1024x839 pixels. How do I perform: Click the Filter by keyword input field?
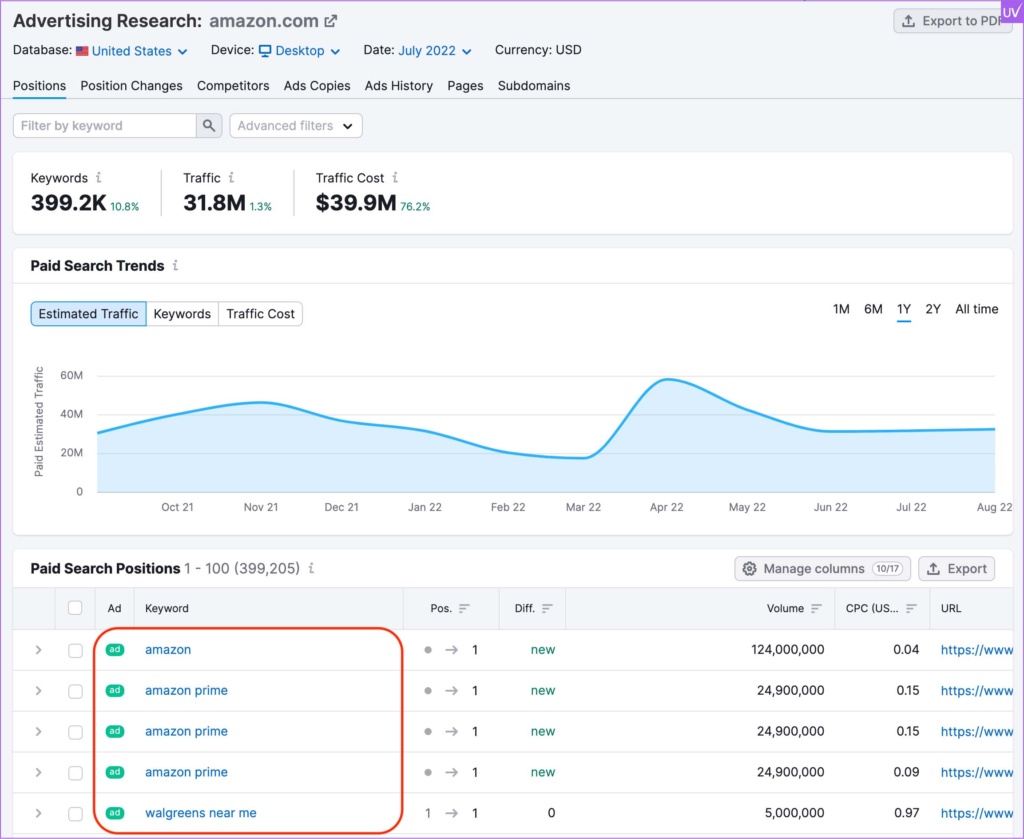[104, 126]
